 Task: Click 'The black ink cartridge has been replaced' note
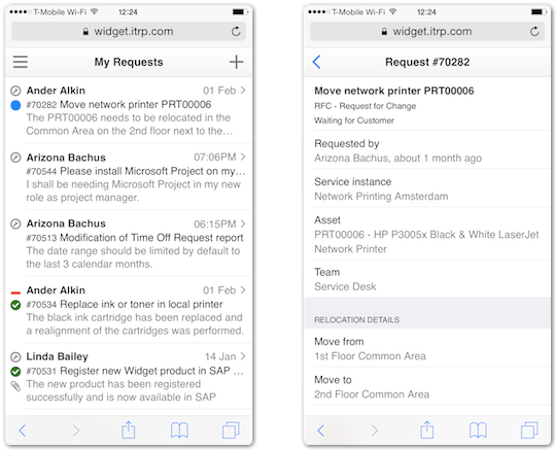click(135, 324)
